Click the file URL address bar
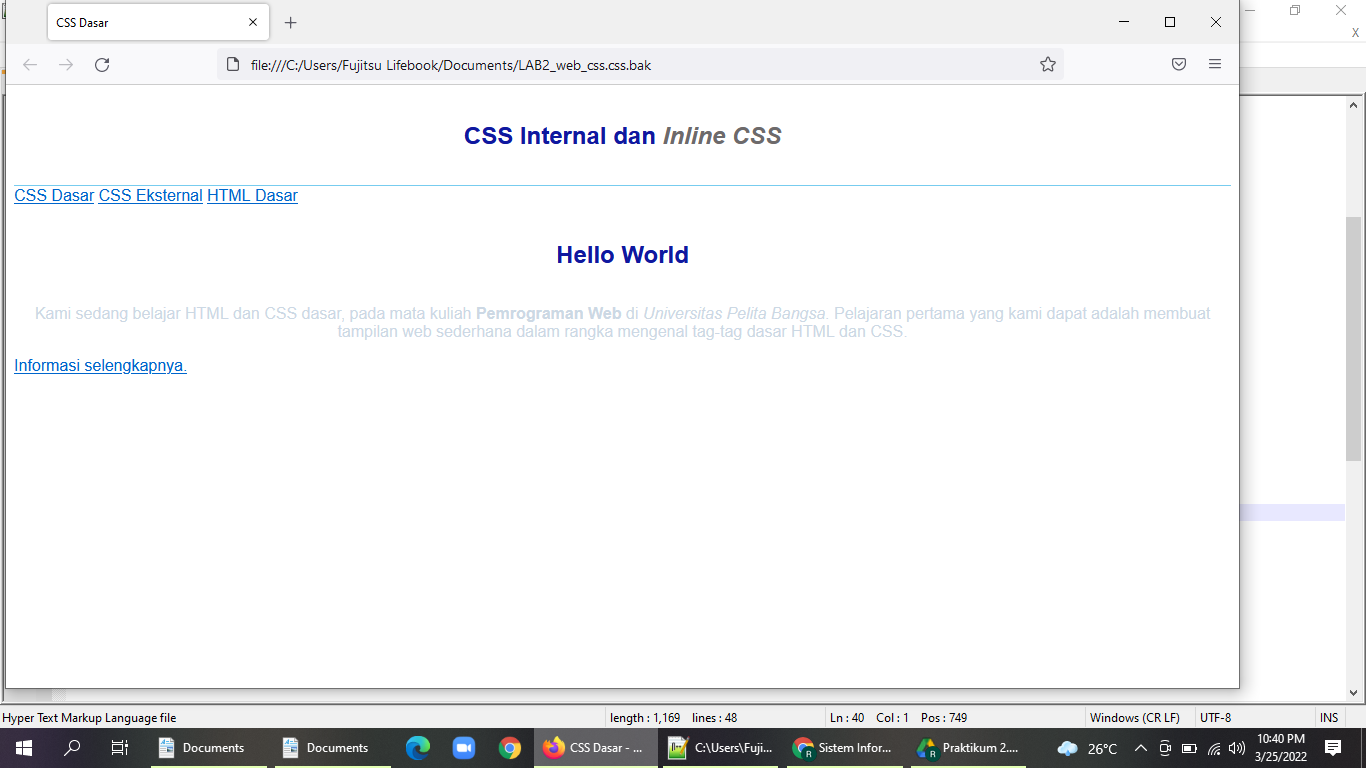Image resolution: width=1366 pixels, height=768 pixels. click(x=640, y=65)
